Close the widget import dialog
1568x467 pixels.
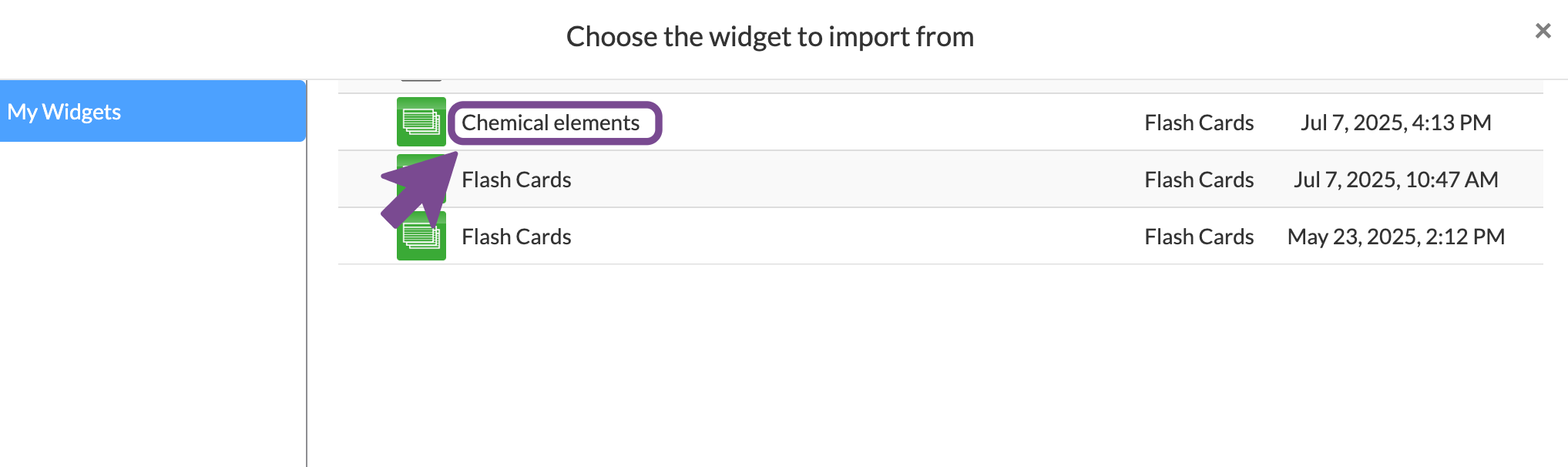(x=1543, y=31)
